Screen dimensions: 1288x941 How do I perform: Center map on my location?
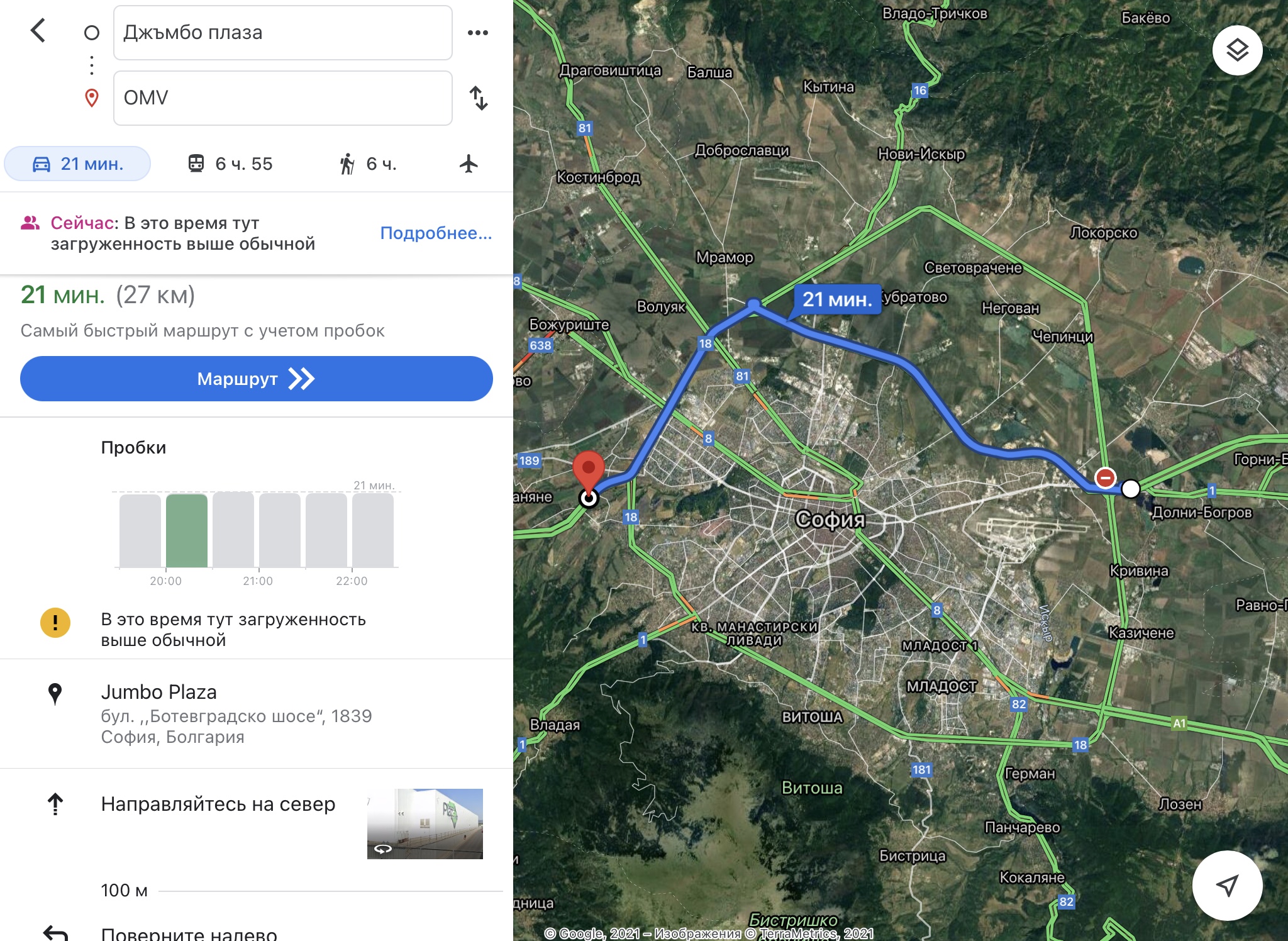pos(1227,886)
